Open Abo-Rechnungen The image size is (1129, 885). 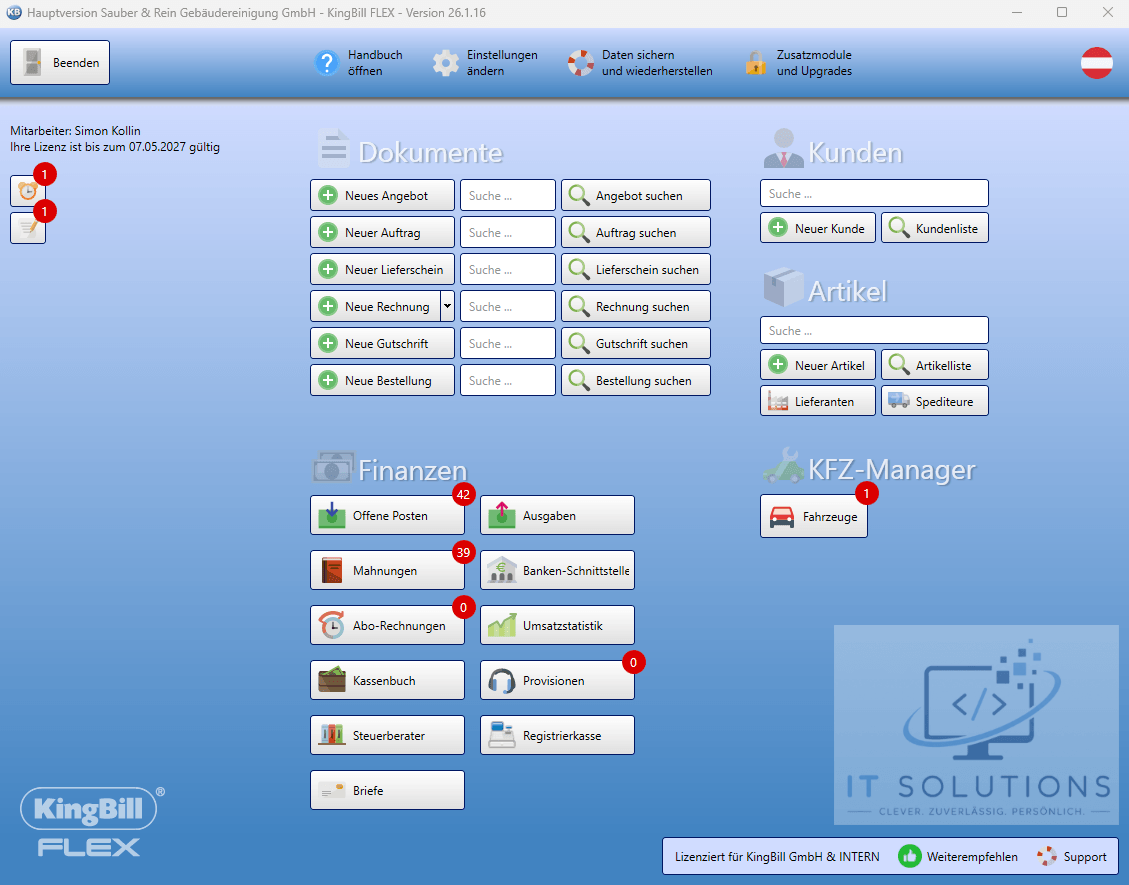[x=387, y=625]
